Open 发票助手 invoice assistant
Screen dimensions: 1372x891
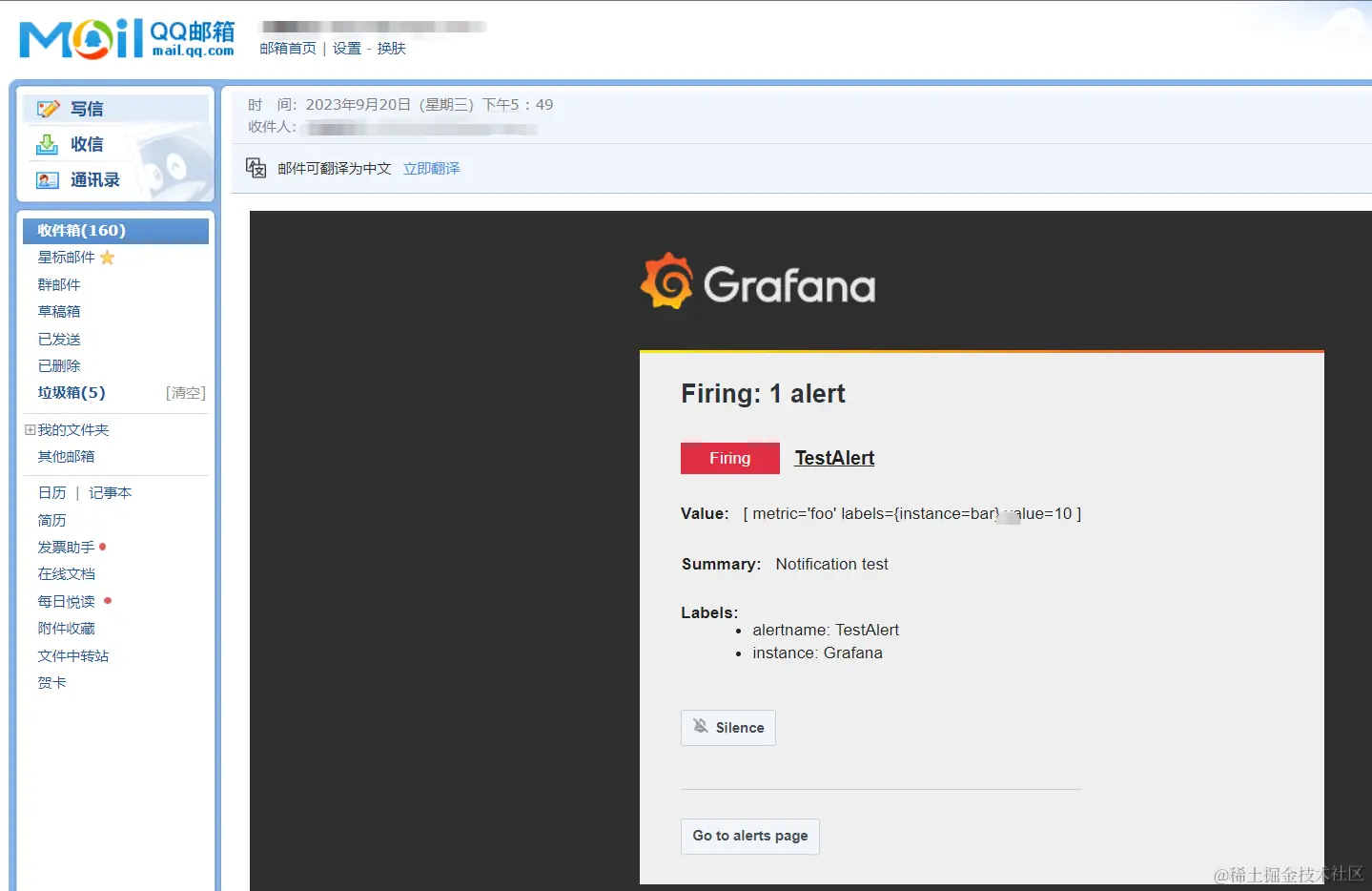coord(66,547)
